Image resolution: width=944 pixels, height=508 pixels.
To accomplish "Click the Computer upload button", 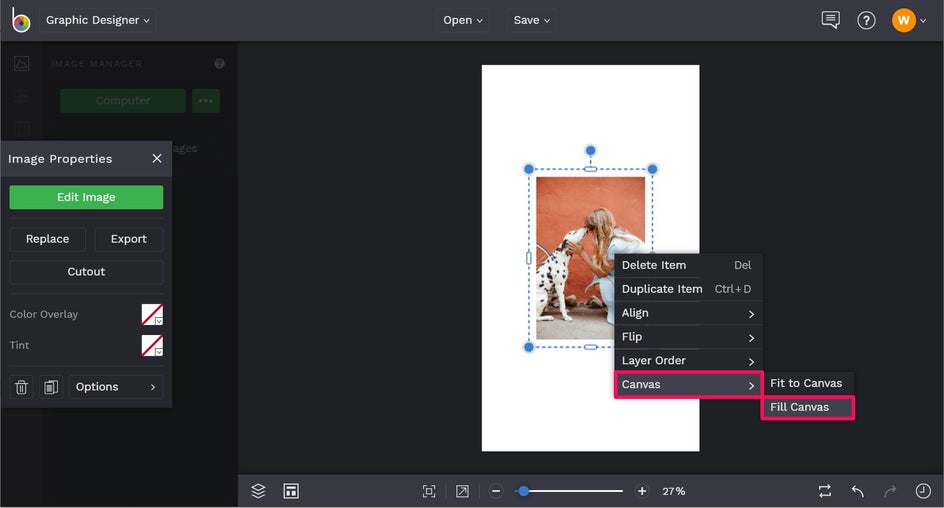I will pos(123,101).
